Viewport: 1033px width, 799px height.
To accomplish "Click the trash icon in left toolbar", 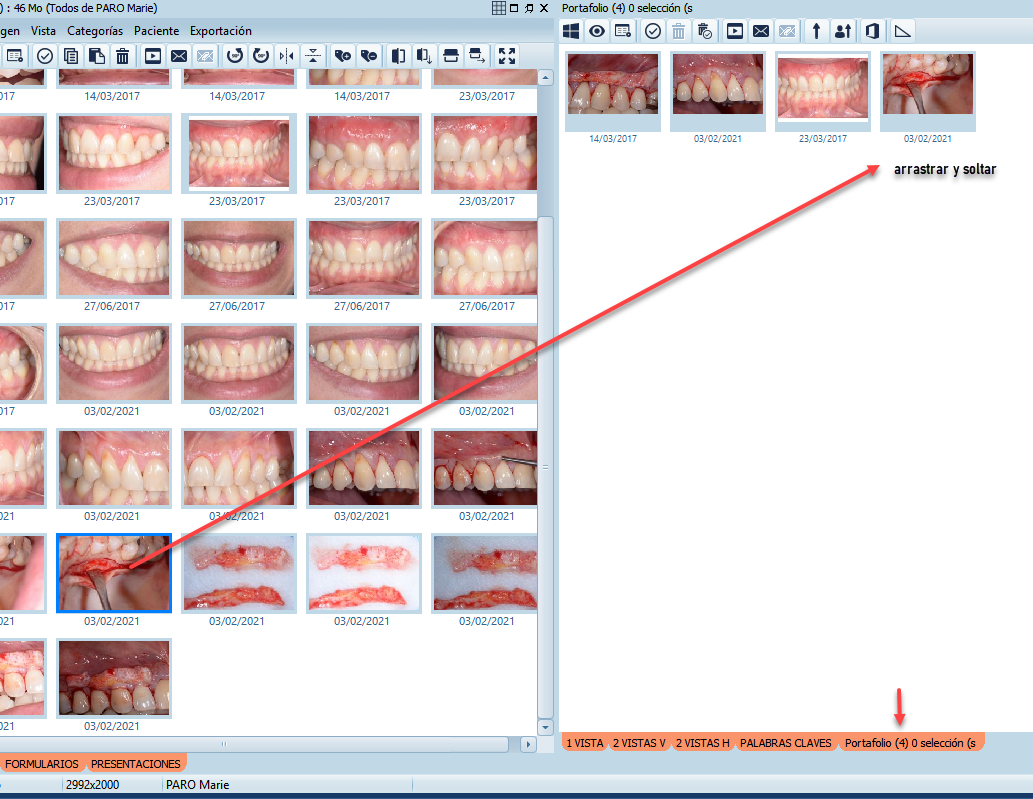I will click(122, 56).
